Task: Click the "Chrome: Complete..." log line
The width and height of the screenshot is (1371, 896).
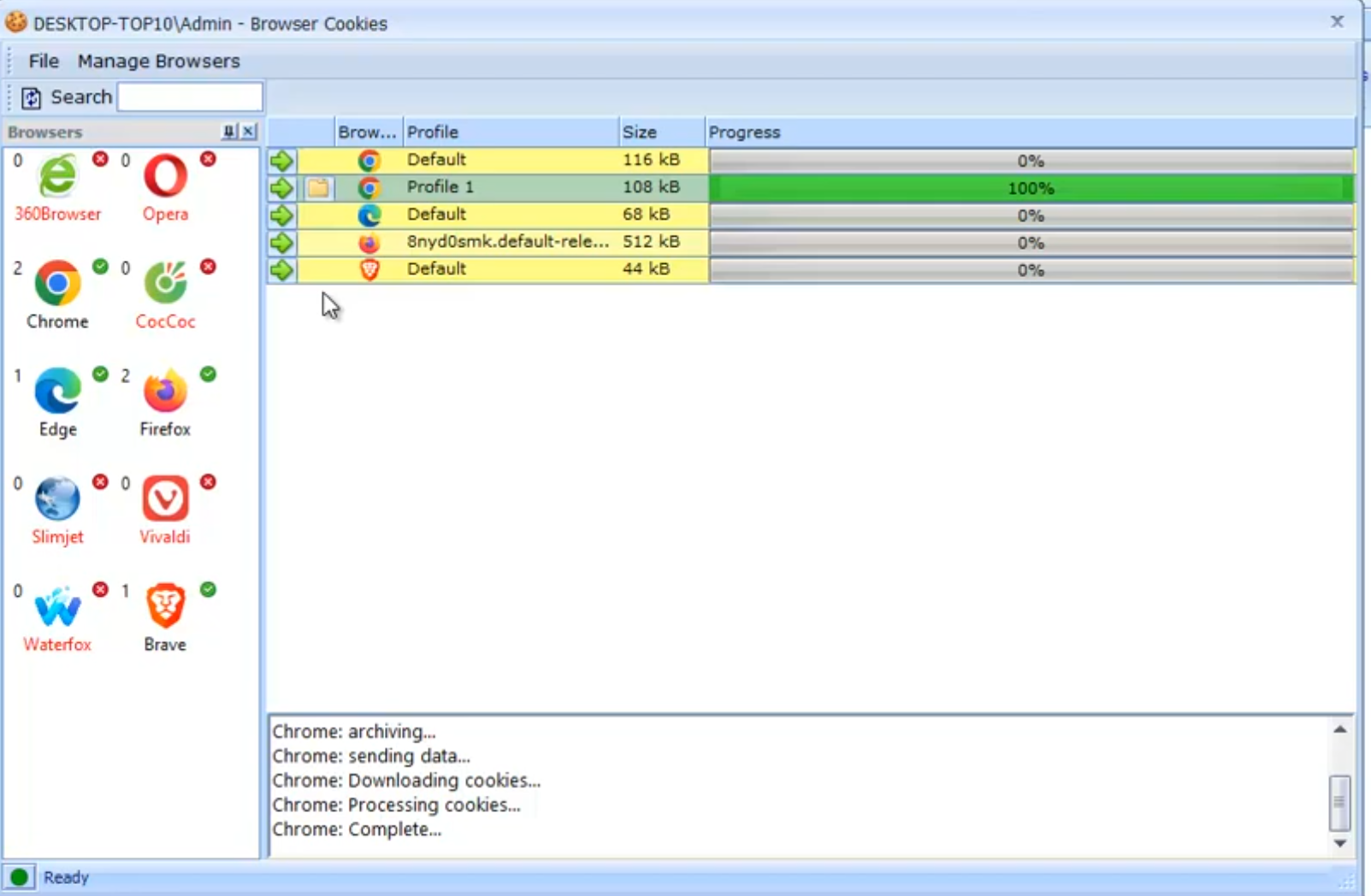Action: (x=357, y=829)
